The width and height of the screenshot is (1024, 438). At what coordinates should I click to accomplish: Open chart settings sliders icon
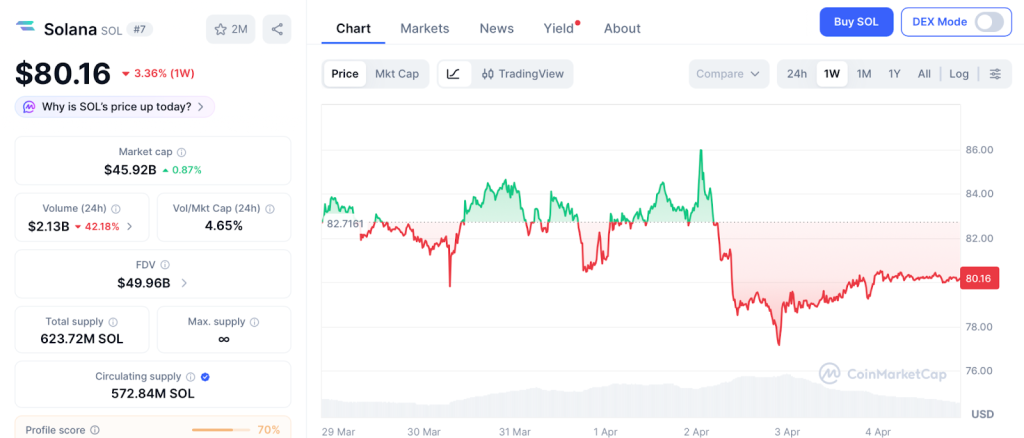(995, 74)
